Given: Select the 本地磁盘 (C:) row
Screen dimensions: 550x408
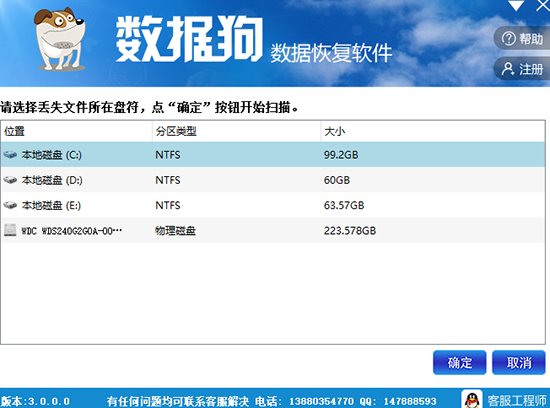Looking at the screenshot, I should pyautogui.click(x=273, y=154).
